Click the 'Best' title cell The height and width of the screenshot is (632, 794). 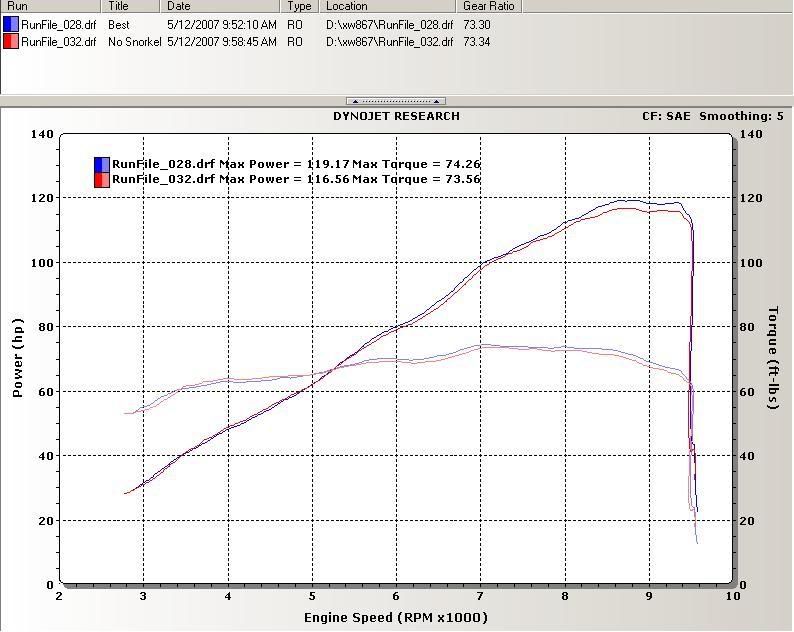[118, 25]
